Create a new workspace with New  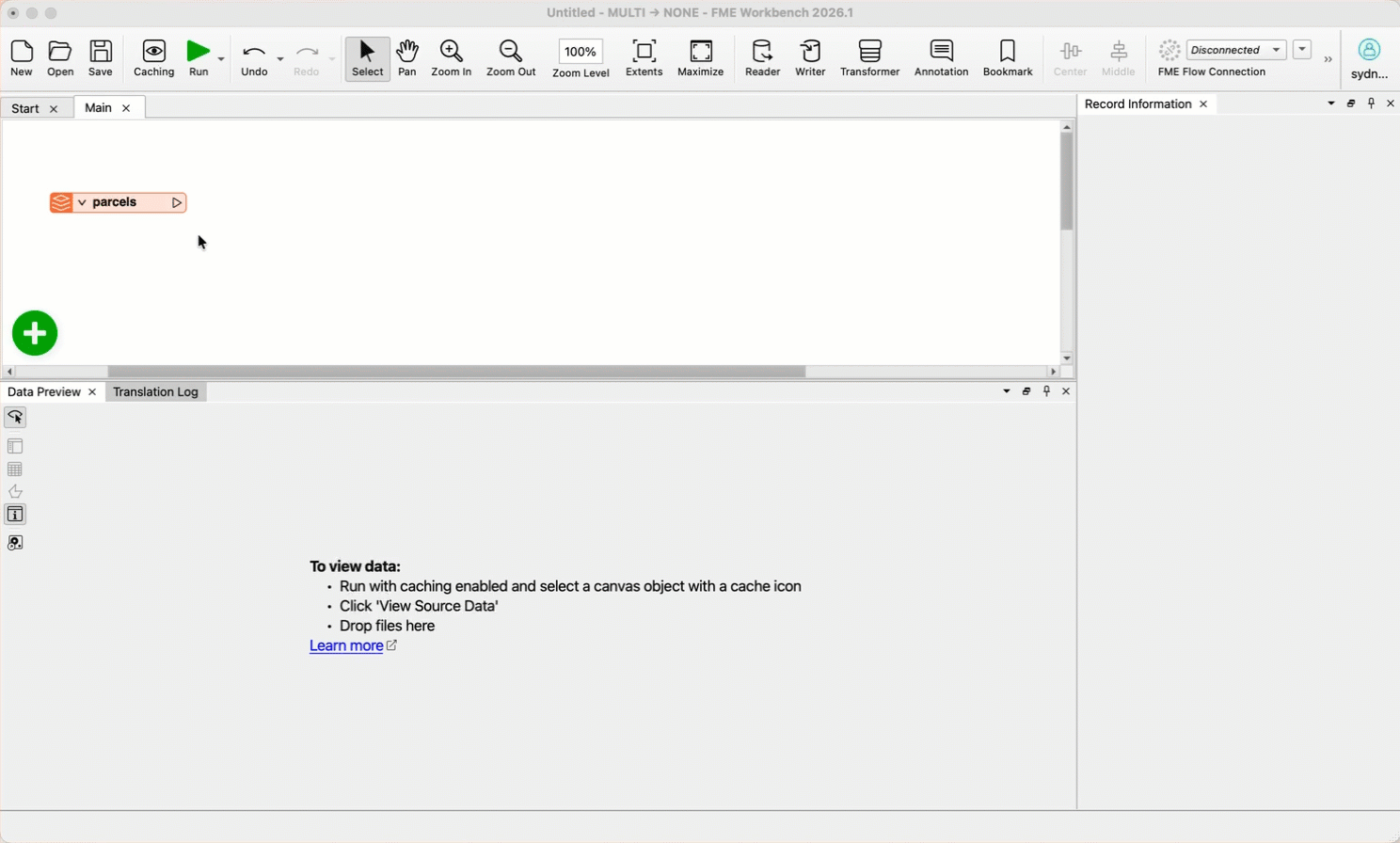[22, 58]
